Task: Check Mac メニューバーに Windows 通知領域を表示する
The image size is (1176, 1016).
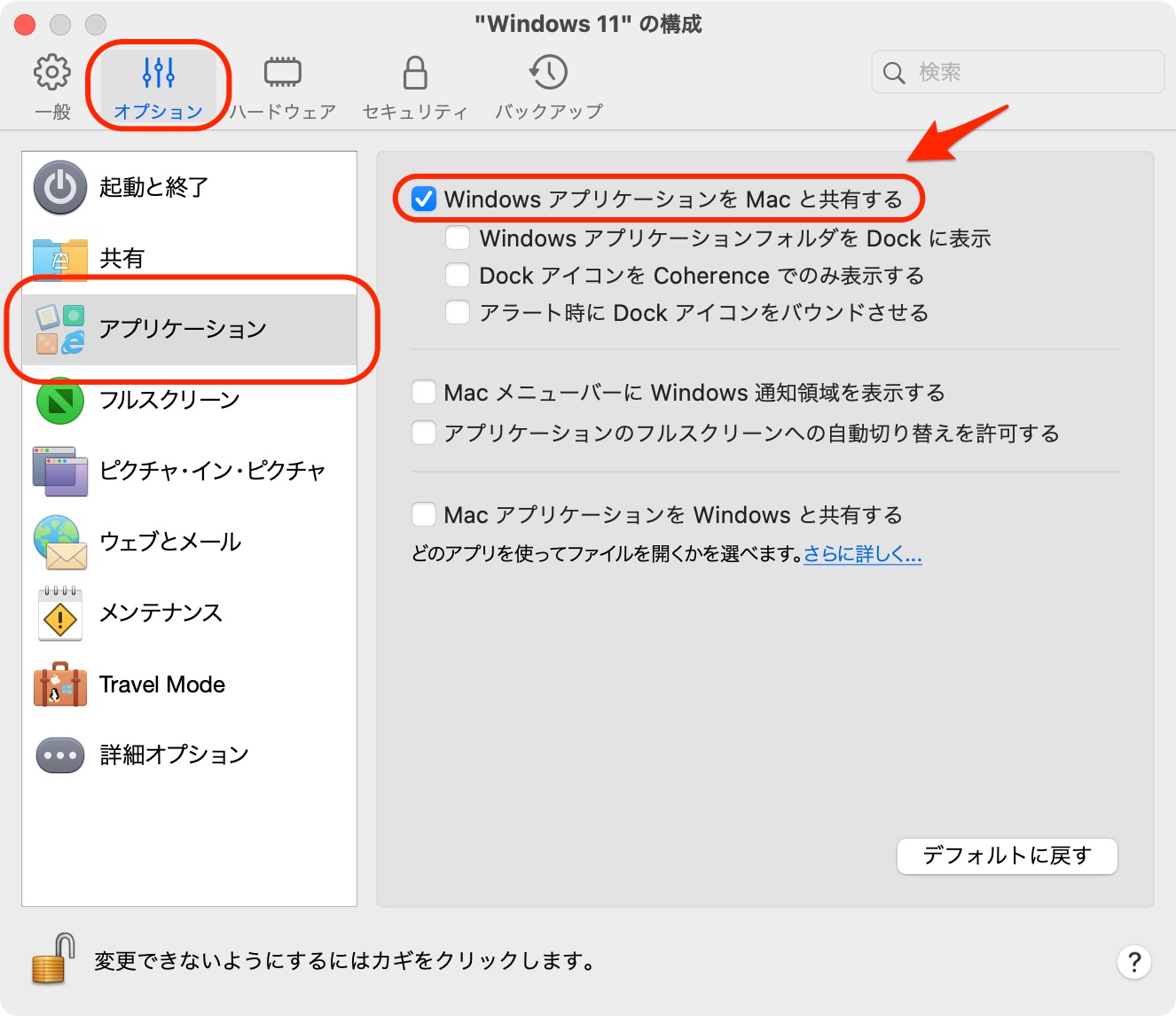Action: tap(424, 392)
